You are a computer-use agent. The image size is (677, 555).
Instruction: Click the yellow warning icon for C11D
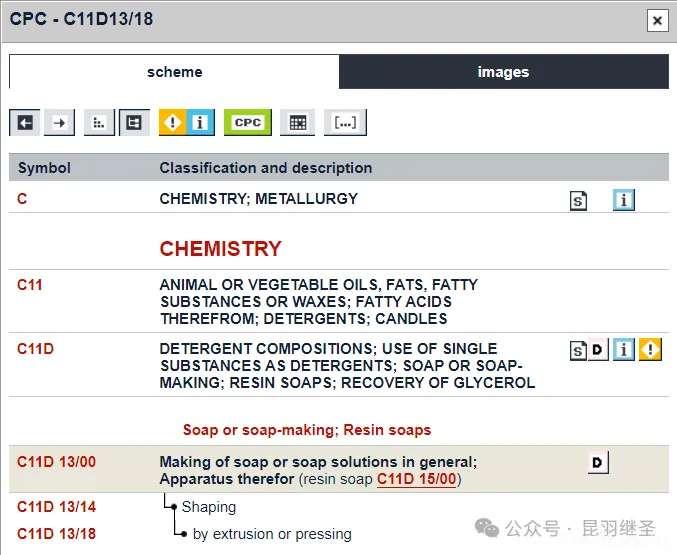(x=651, y=350)
